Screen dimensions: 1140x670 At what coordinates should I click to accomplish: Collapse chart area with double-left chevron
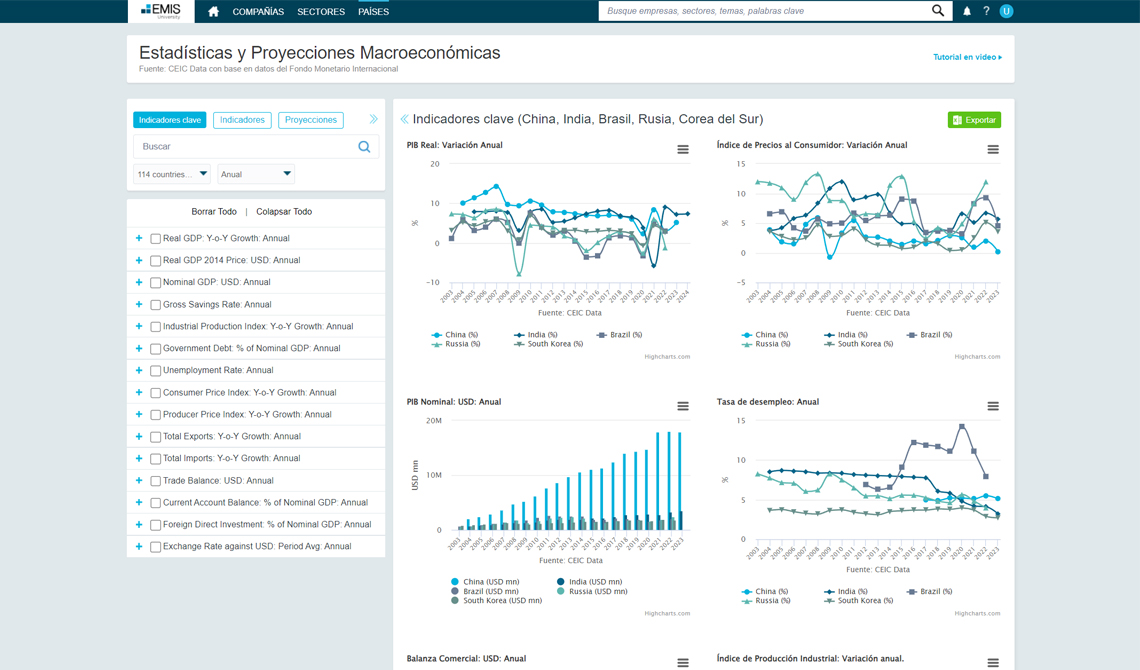click(x=404, y=119)
